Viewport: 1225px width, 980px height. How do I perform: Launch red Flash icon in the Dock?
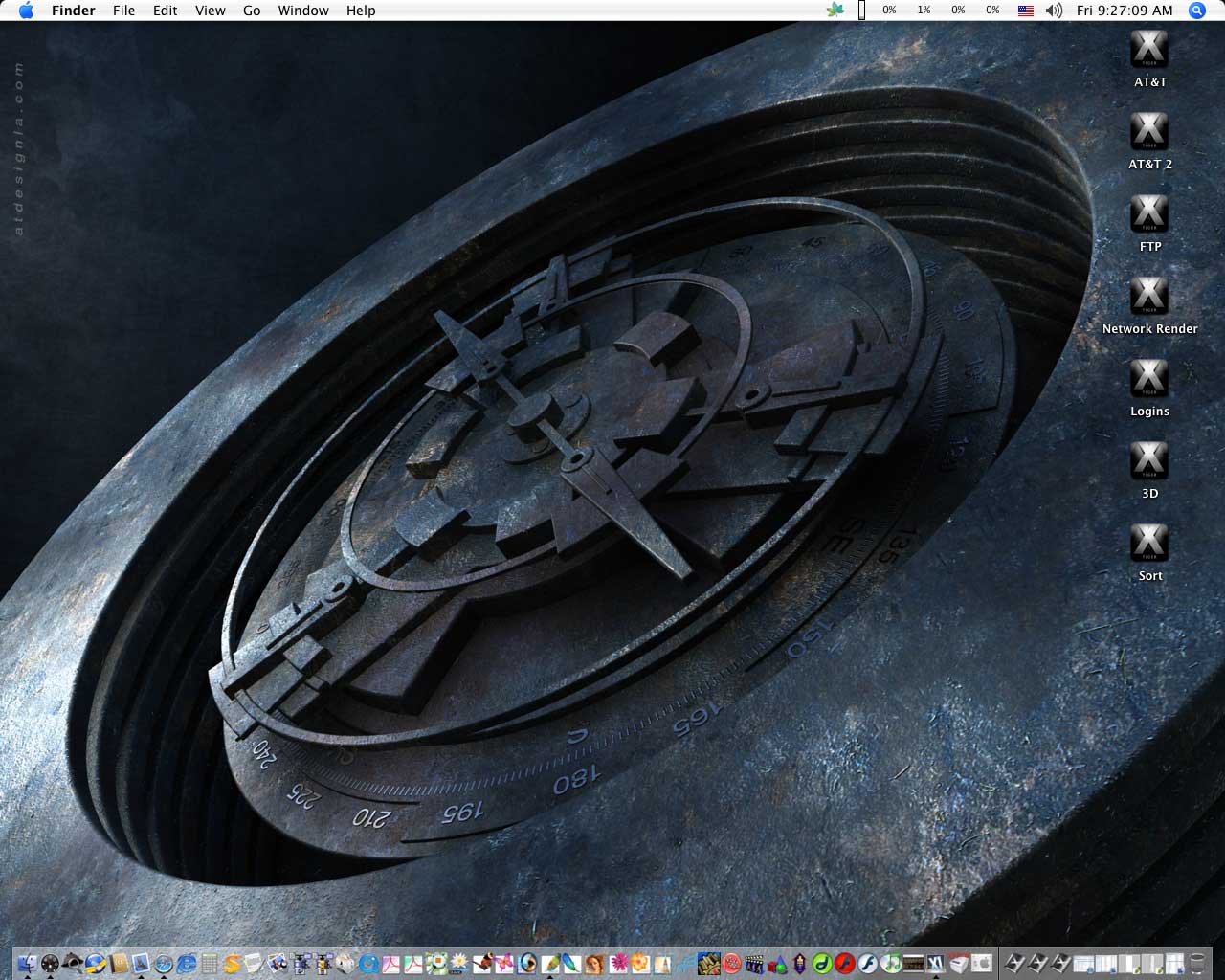point(844,963)
